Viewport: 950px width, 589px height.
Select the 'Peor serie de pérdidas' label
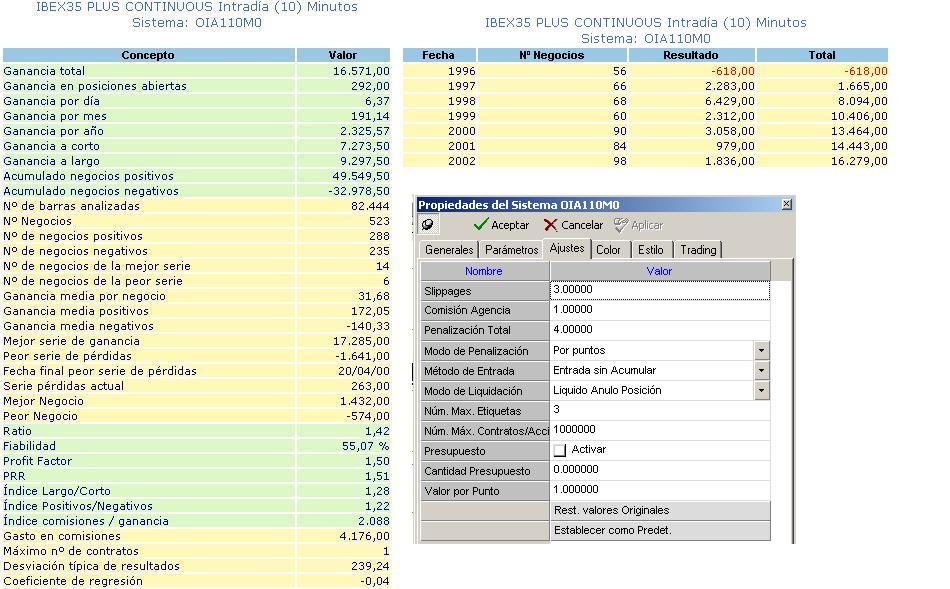[67, 356]
